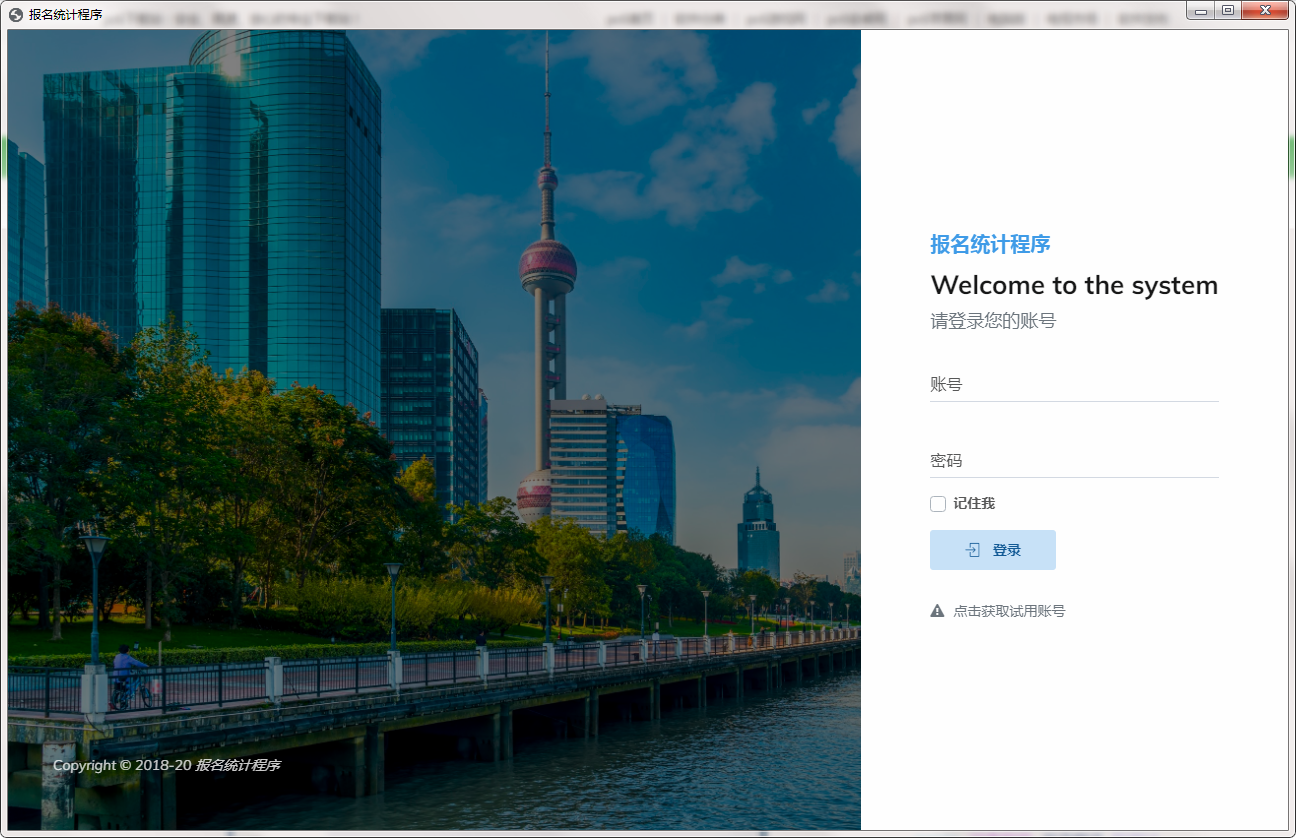The width and height of the screenshot is (1296, 838).
Task: Close the 报名统计程序 window
Action: 1266,10
